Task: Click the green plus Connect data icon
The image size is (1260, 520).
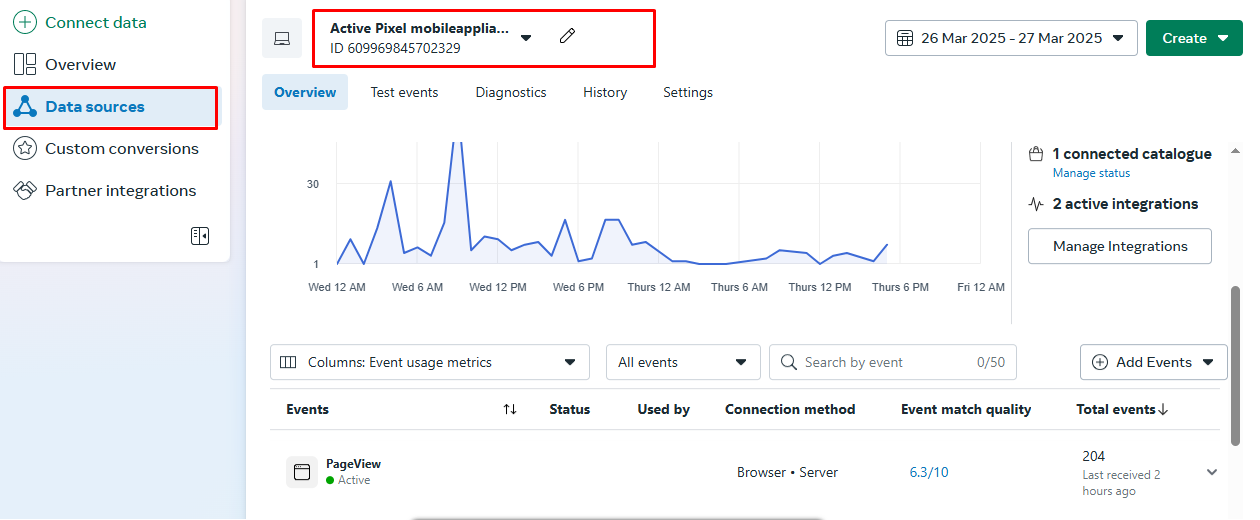Action: click(25, 22)
